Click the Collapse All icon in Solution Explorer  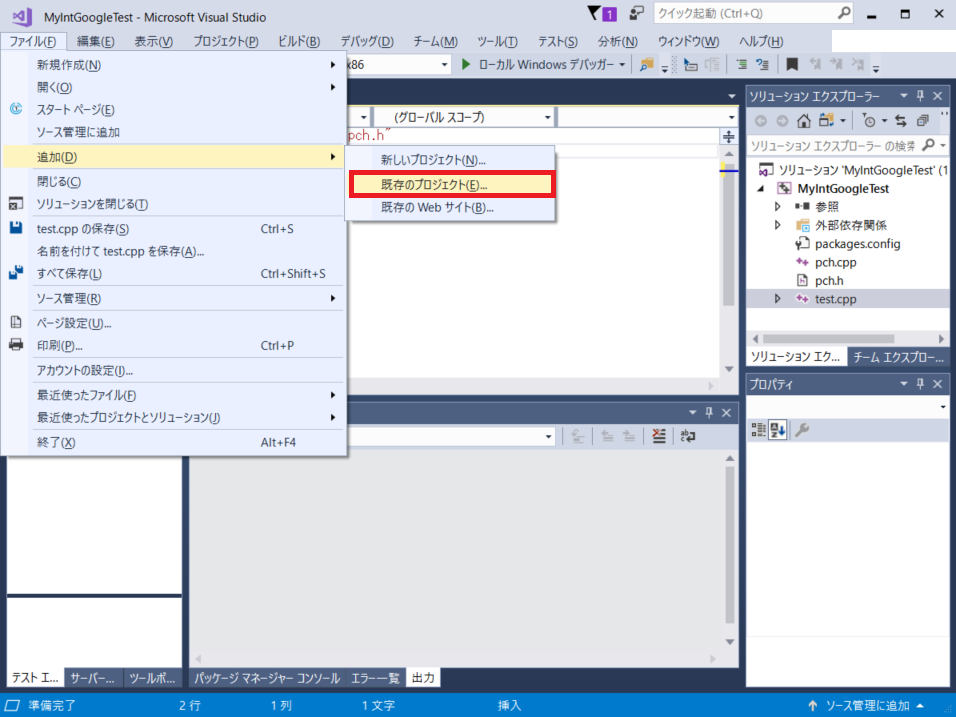click(x=922, y=121)
